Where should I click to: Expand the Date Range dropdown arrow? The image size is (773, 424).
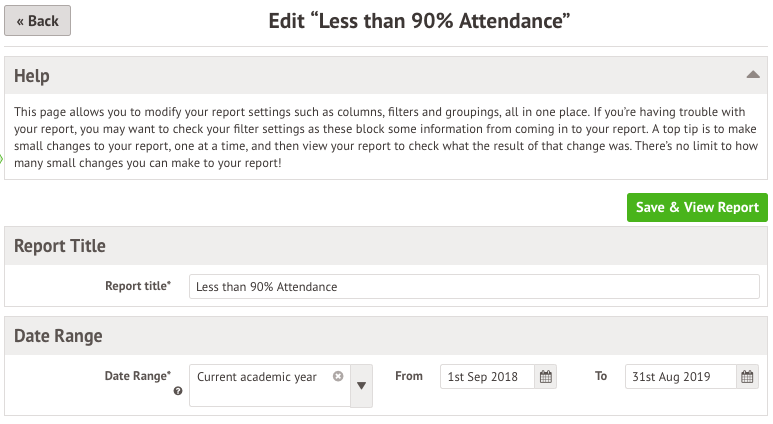point(361,386)
